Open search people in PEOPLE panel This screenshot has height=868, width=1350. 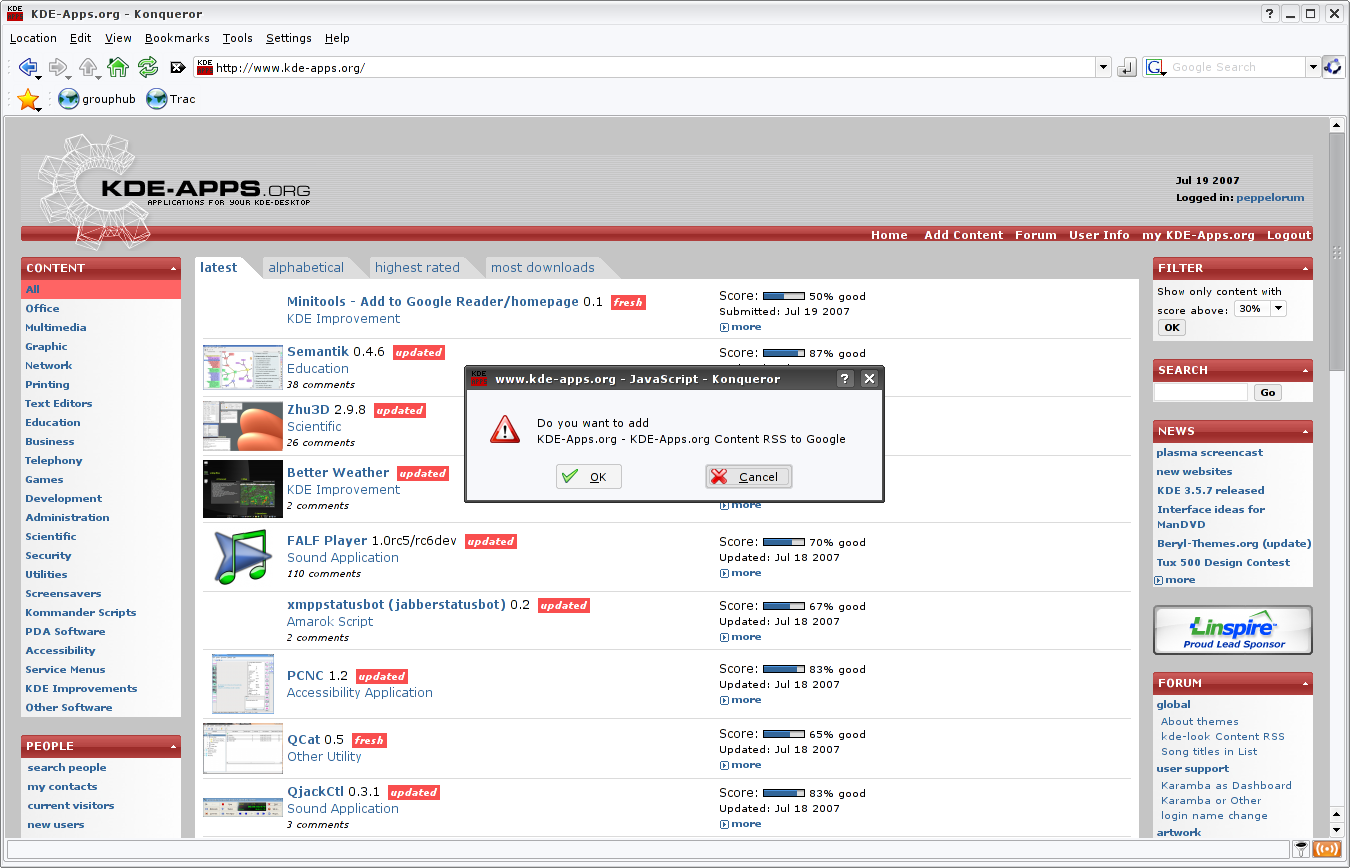[x=67, y=768]
